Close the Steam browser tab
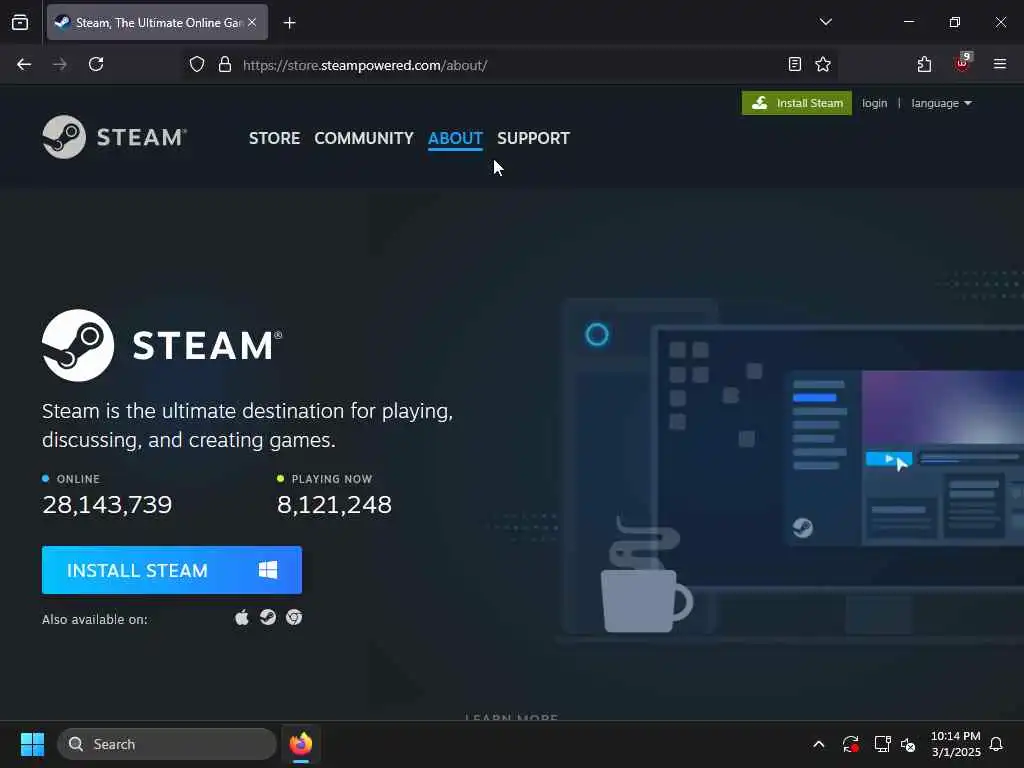Viewport: 1024px width, 768px height. (x=252, y=23)
